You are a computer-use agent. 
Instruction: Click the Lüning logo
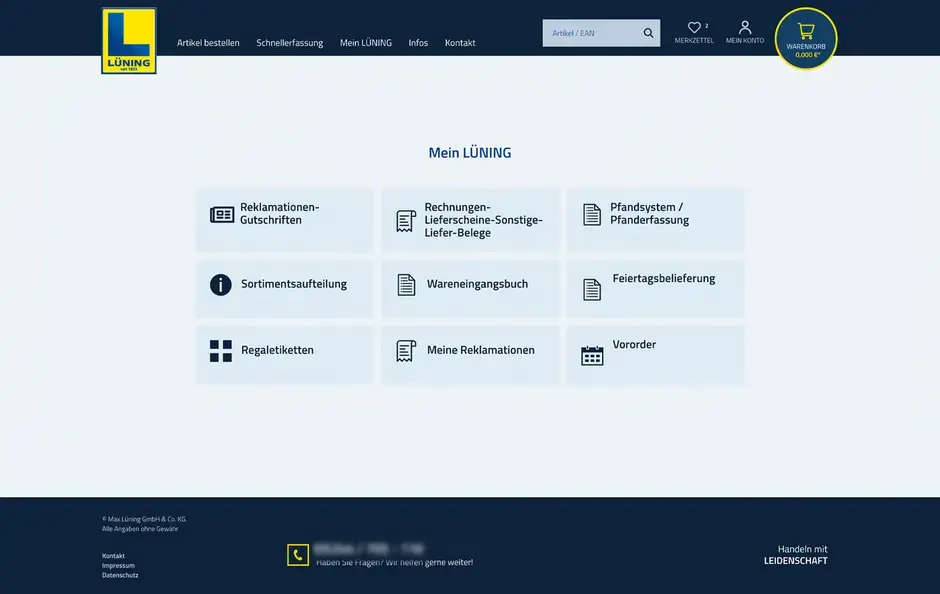(x=128, y=38)
